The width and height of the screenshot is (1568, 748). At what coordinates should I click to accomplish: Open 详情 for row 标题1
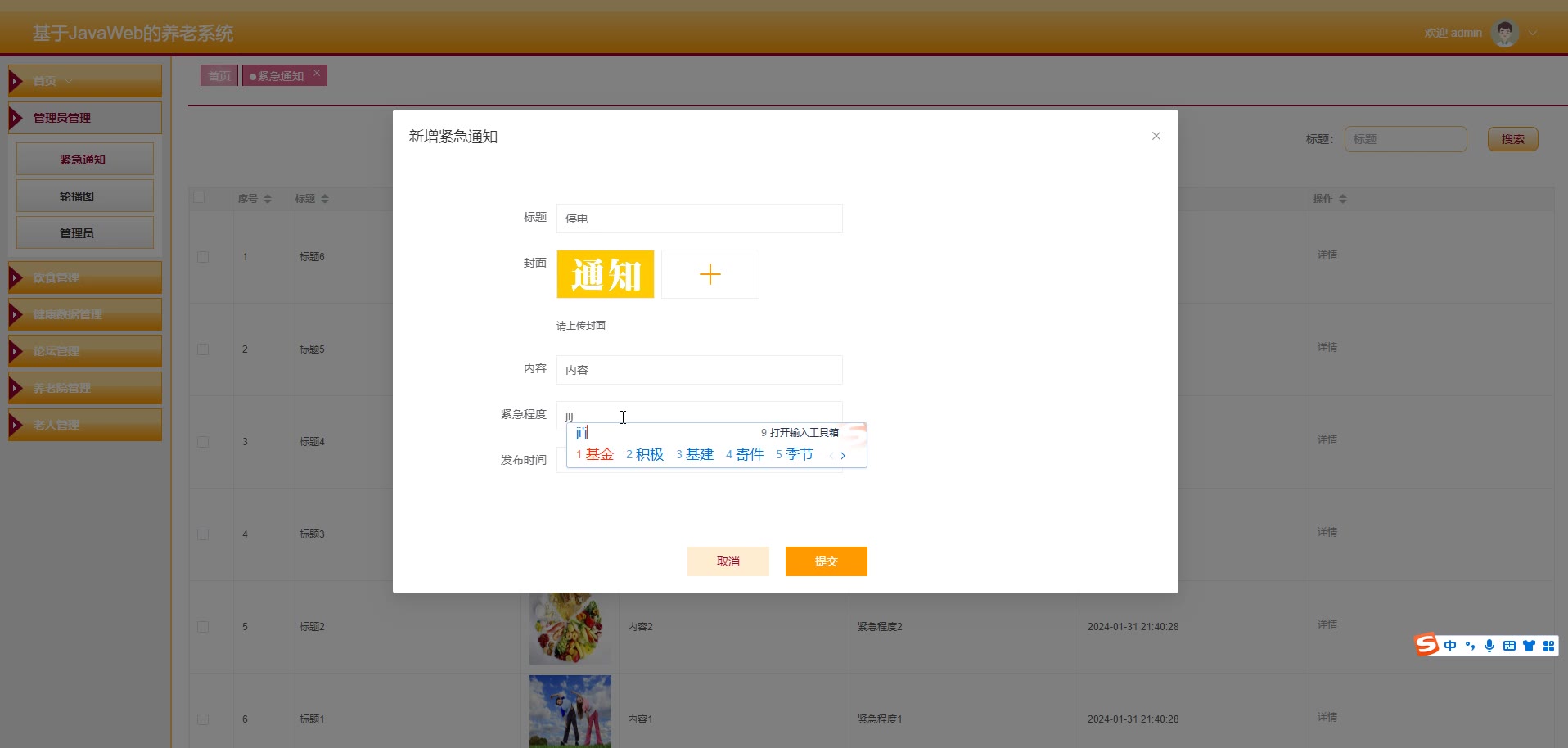[1327, 717]
